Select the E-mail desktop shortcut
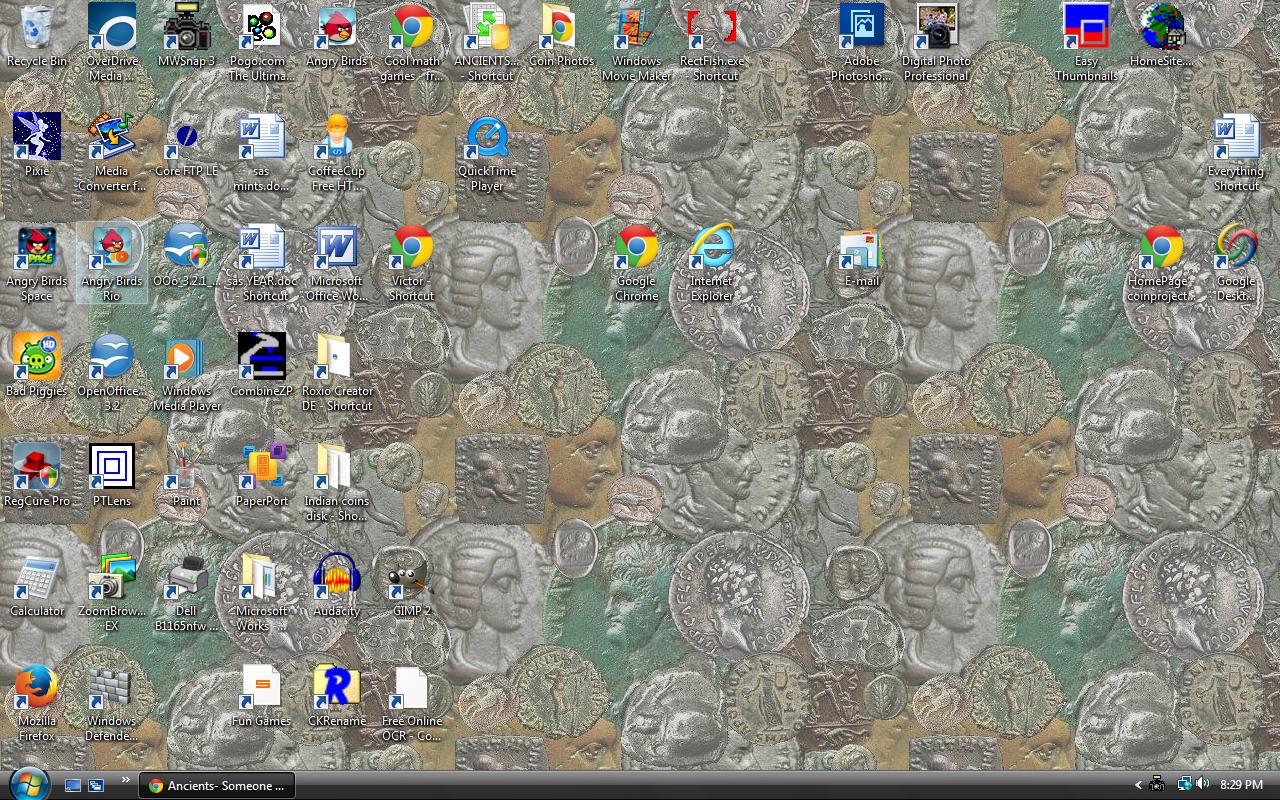Screen dimensions: 1280x800 click(x=861, y=248)
